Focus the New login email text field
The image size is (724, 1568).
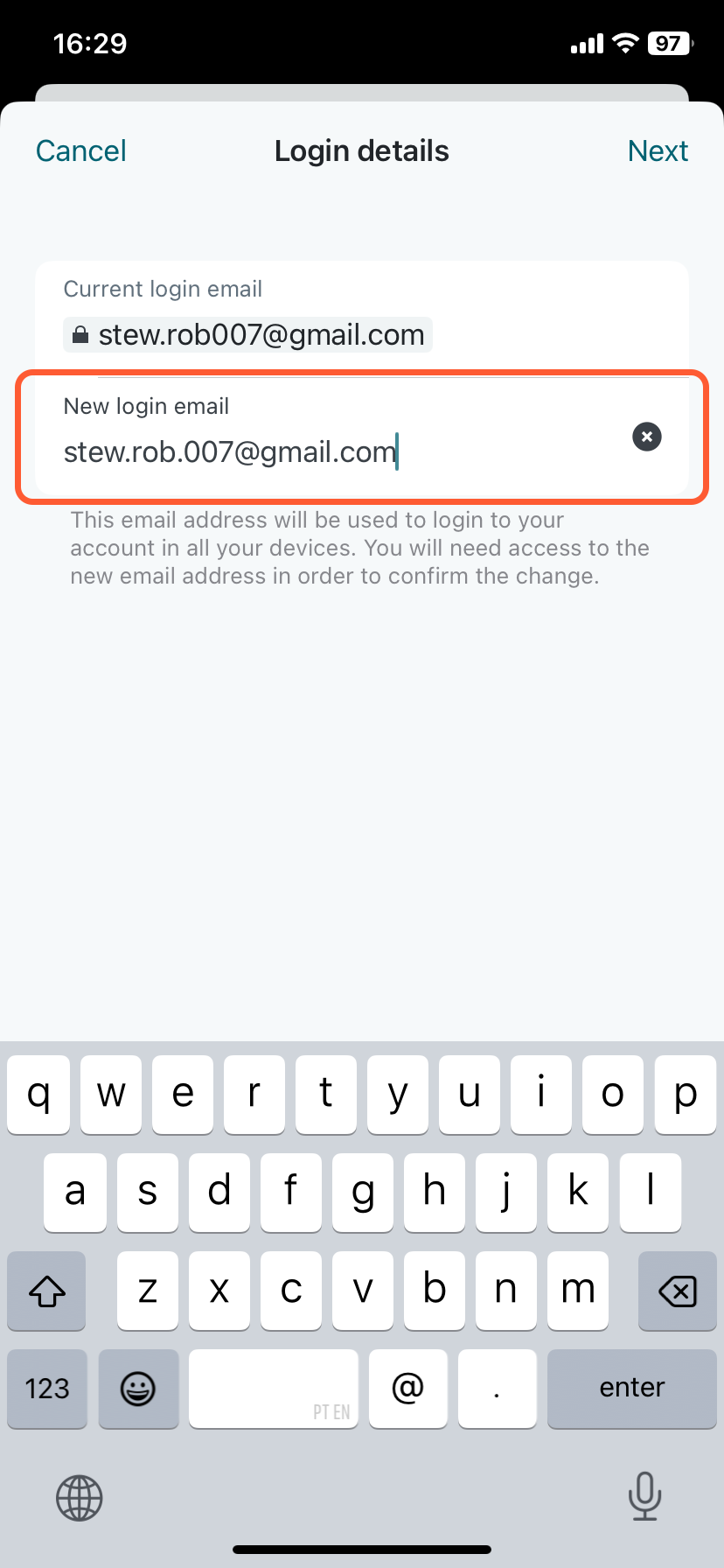[x=362, y=437]
